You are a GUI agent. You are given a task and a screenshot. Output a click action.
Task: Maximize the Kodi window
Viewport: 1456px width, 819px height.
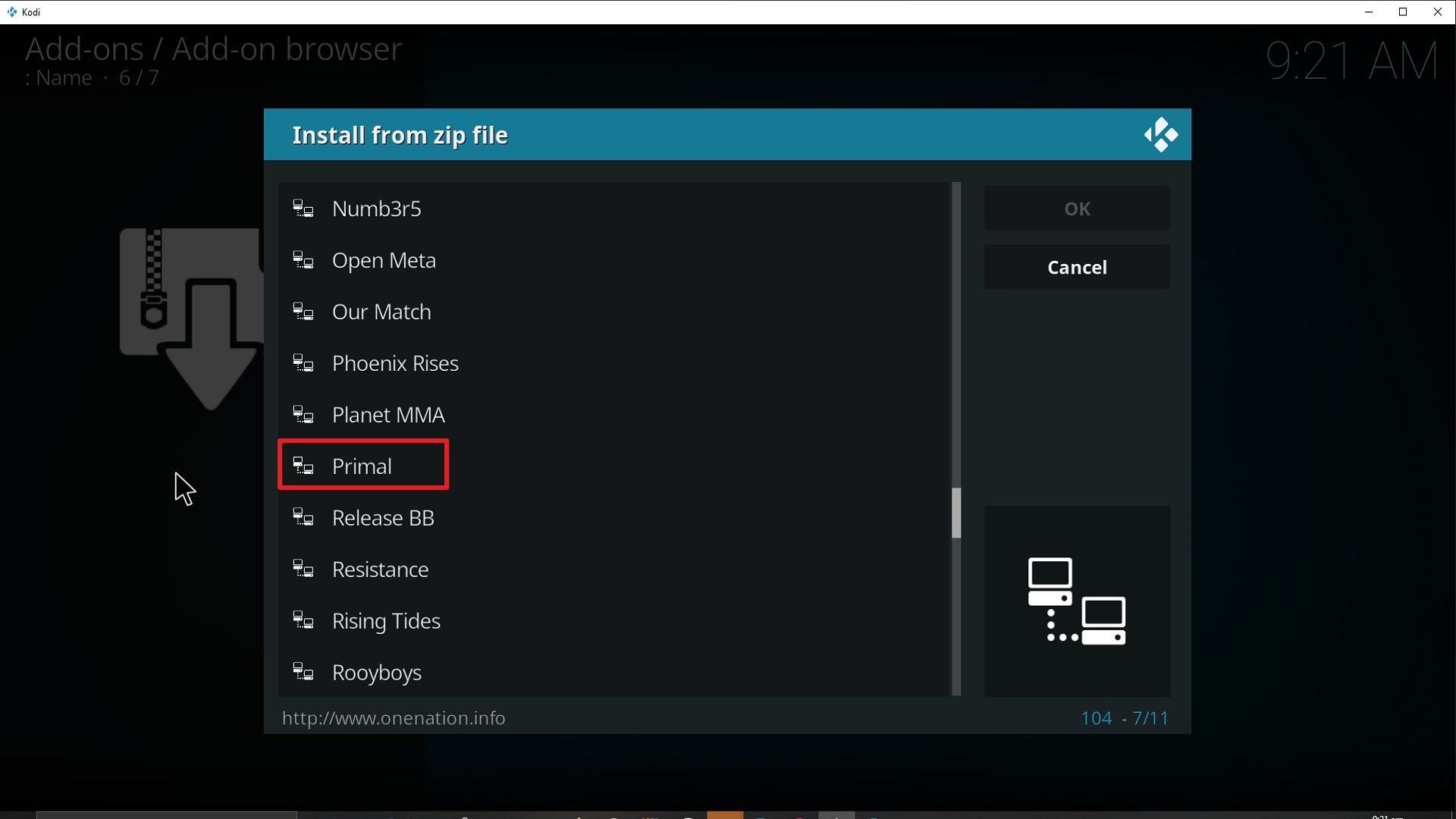[1404, 12]
